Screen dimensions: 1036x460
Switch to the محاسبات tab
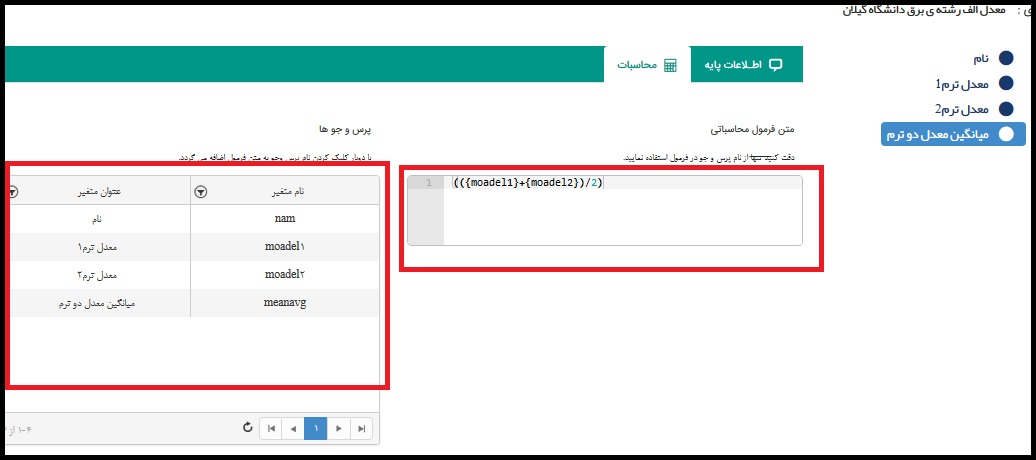646,65
